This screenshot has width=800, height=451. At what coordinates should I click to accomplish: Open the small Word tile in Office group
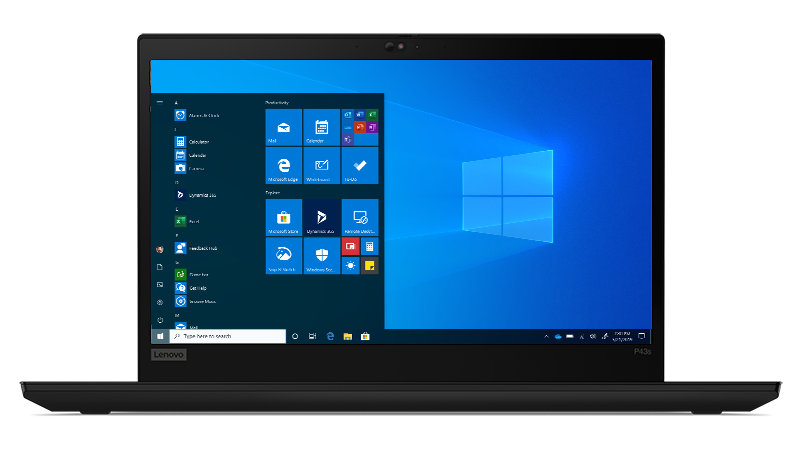tap(360, 114)
